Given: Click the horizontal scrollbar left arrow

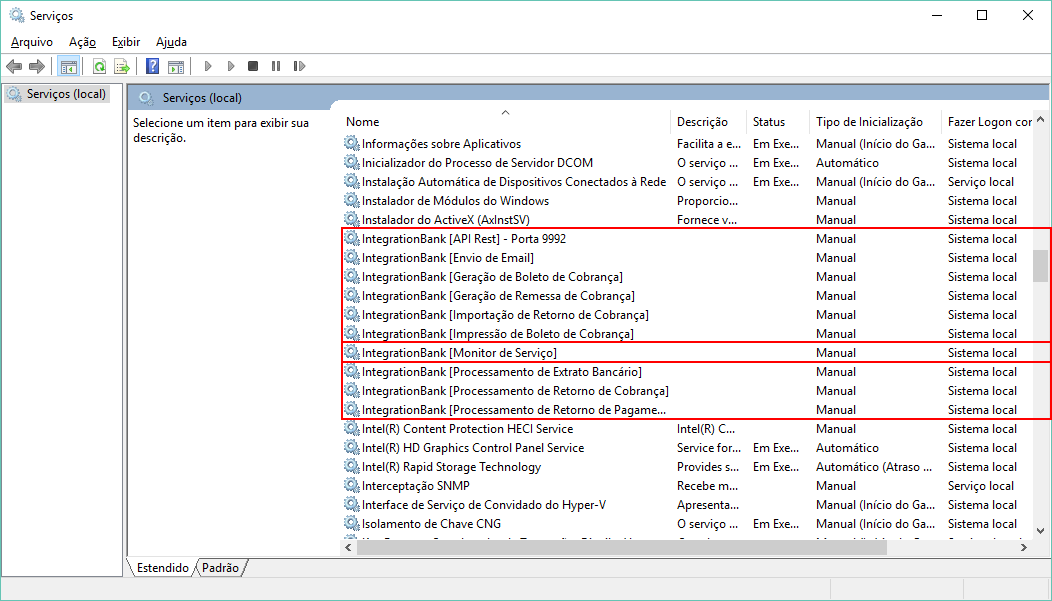Looking at the screenshot, I should point(348,547).
